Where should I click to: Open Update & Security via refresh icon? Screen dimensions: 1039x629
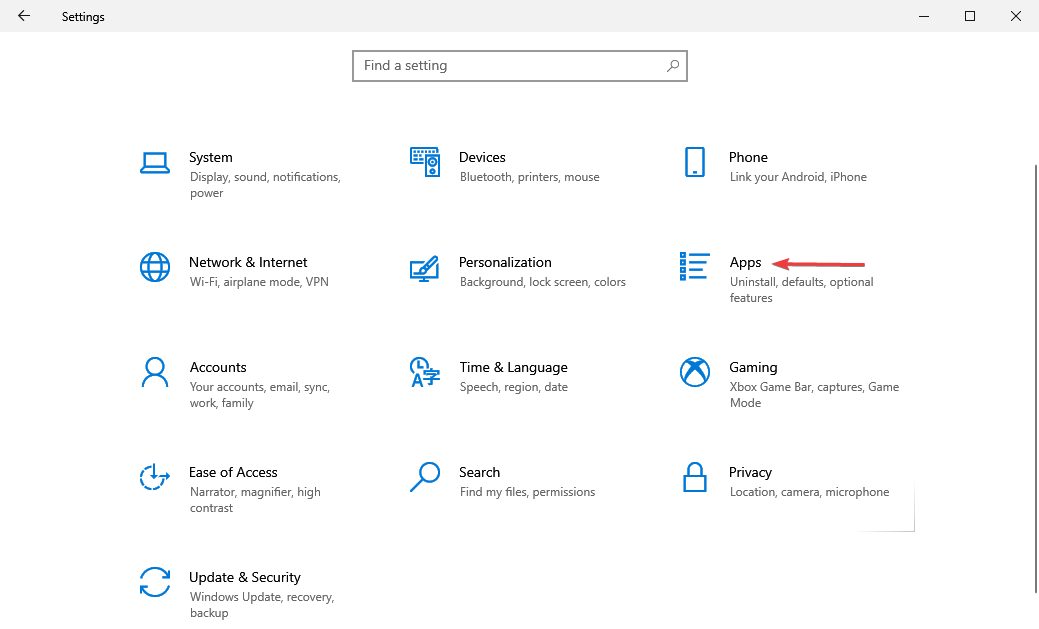point(155,582)
